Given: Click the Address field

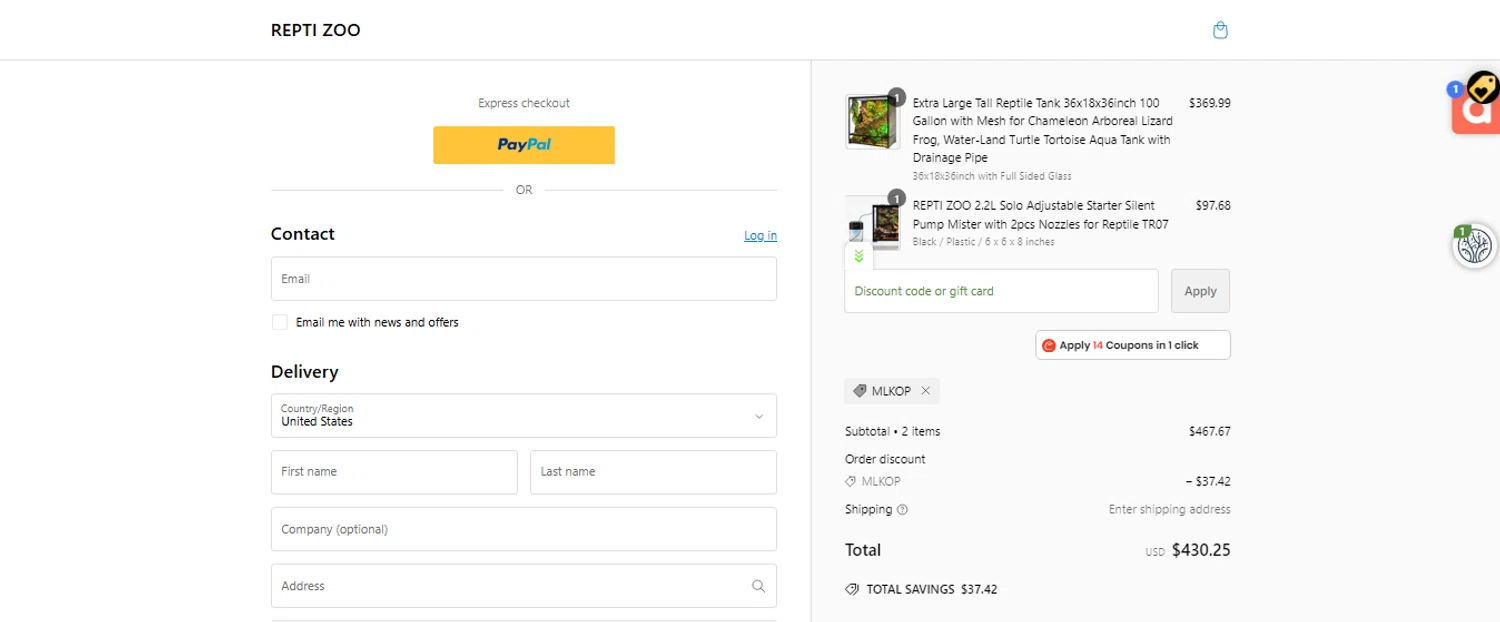Looking at the screenshot, I should [x=524, y=586].
